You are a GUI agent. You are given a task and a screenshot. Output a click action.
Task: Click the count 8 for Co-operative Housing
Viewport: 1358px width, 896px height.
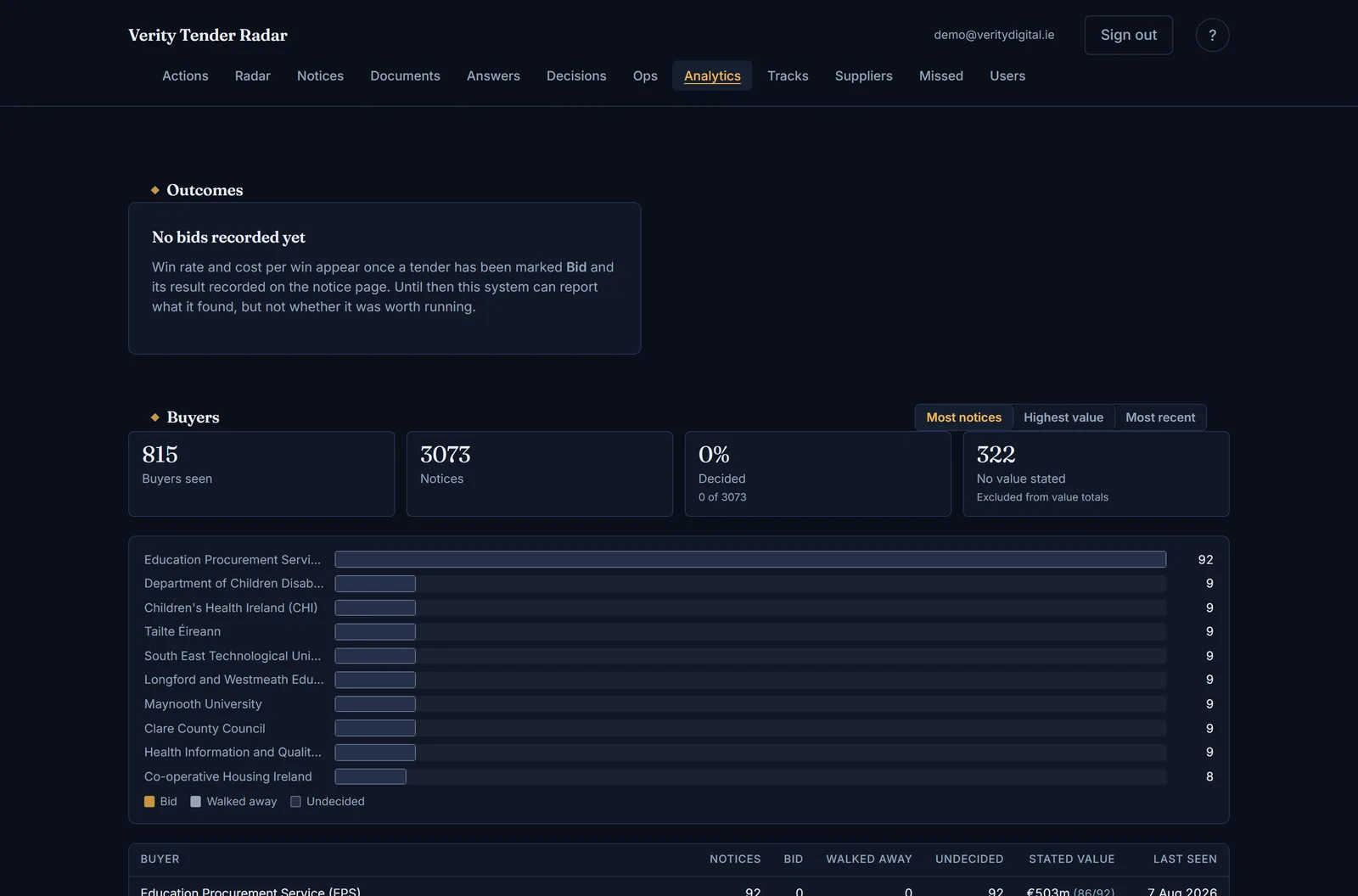pyautogui.click(x=1209, y=776)
